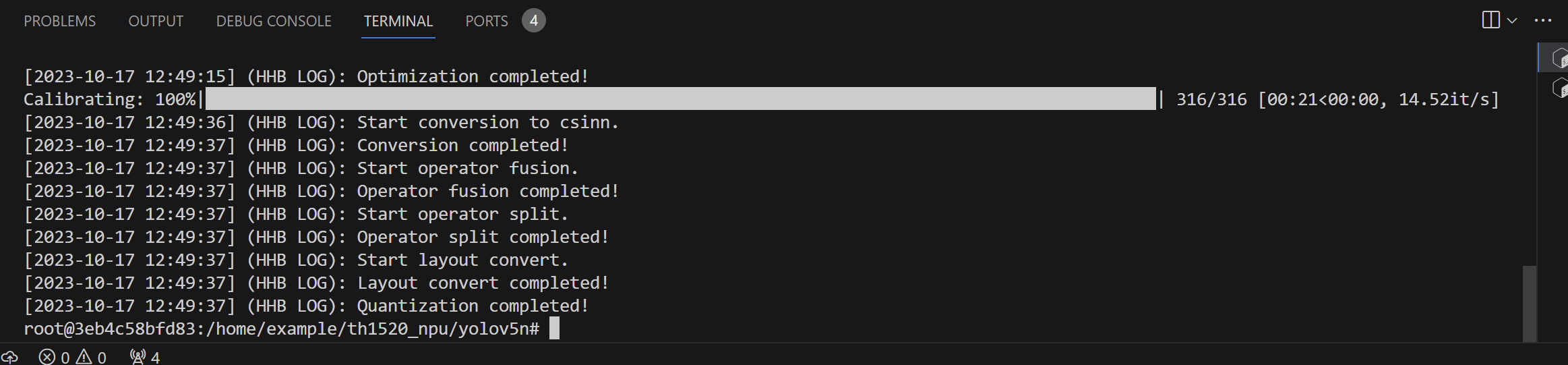Open the panel's more actions ellipsis menu
Viewport: 1568px width, 365px height.
tap(1543, 21)
